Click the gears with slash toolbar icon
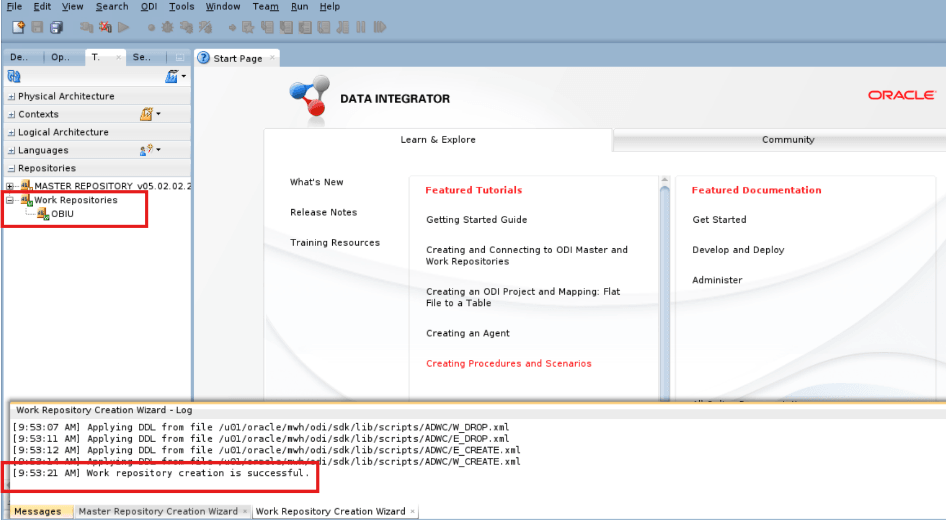 click(206, 27)
